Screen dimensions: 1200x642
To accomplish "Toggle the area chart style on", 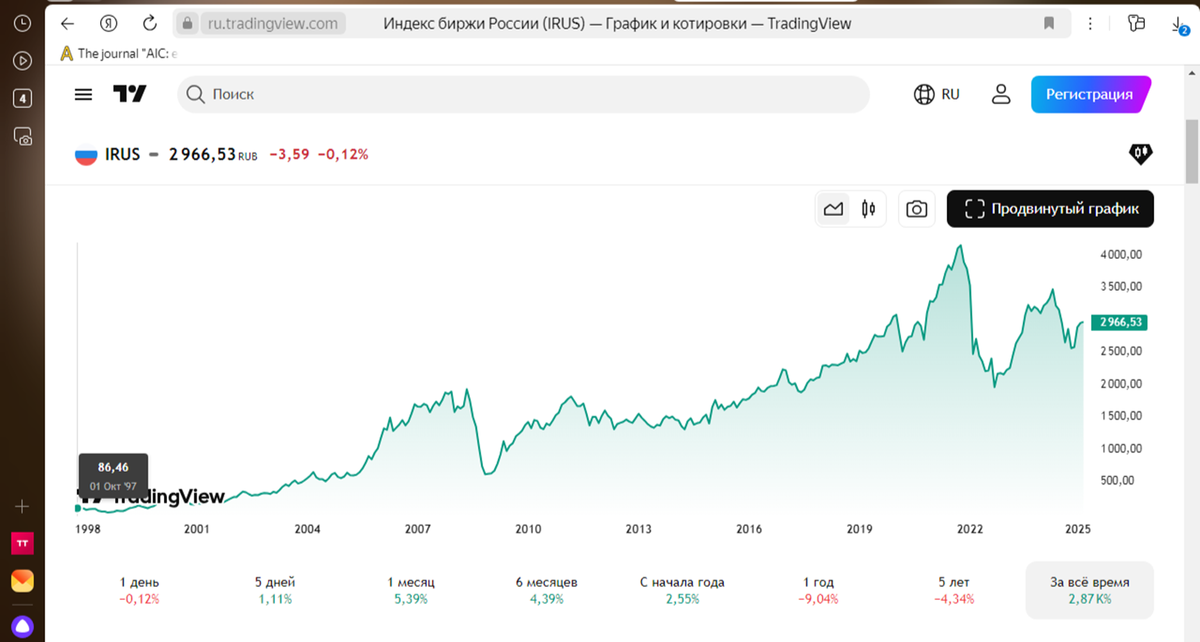I will pos(832,208).
